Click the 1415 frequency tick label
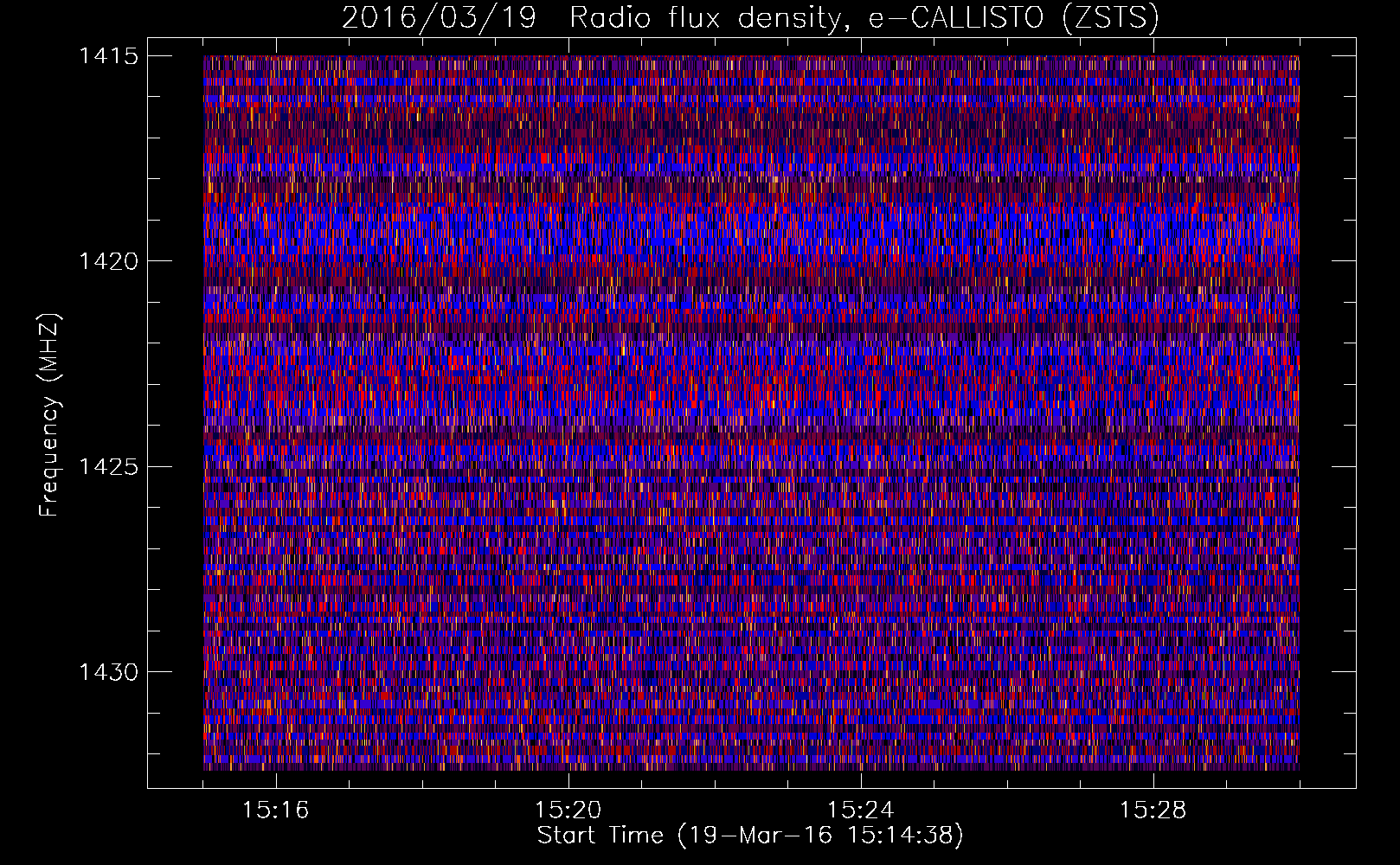The height and width of the screenshot is (865, 1400). [x=108, y=56]
